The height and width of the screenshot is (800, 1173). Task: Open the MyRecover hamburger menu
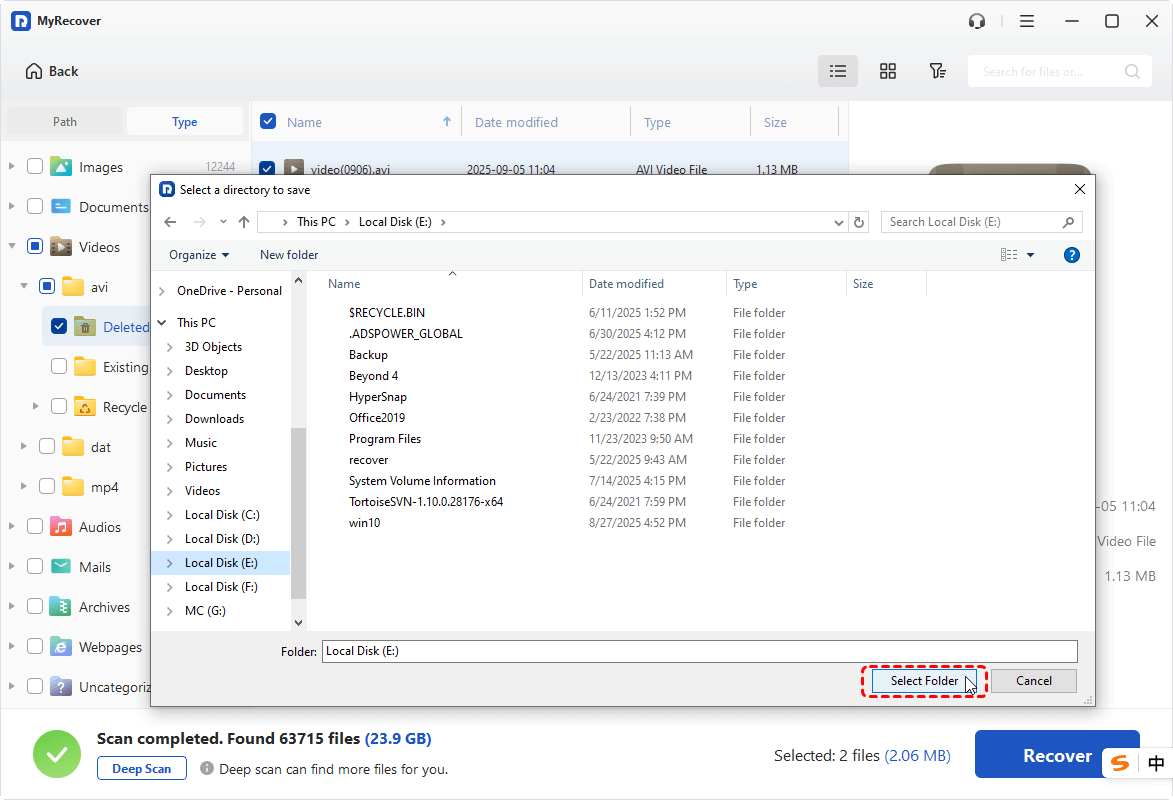click(1026, 21)
